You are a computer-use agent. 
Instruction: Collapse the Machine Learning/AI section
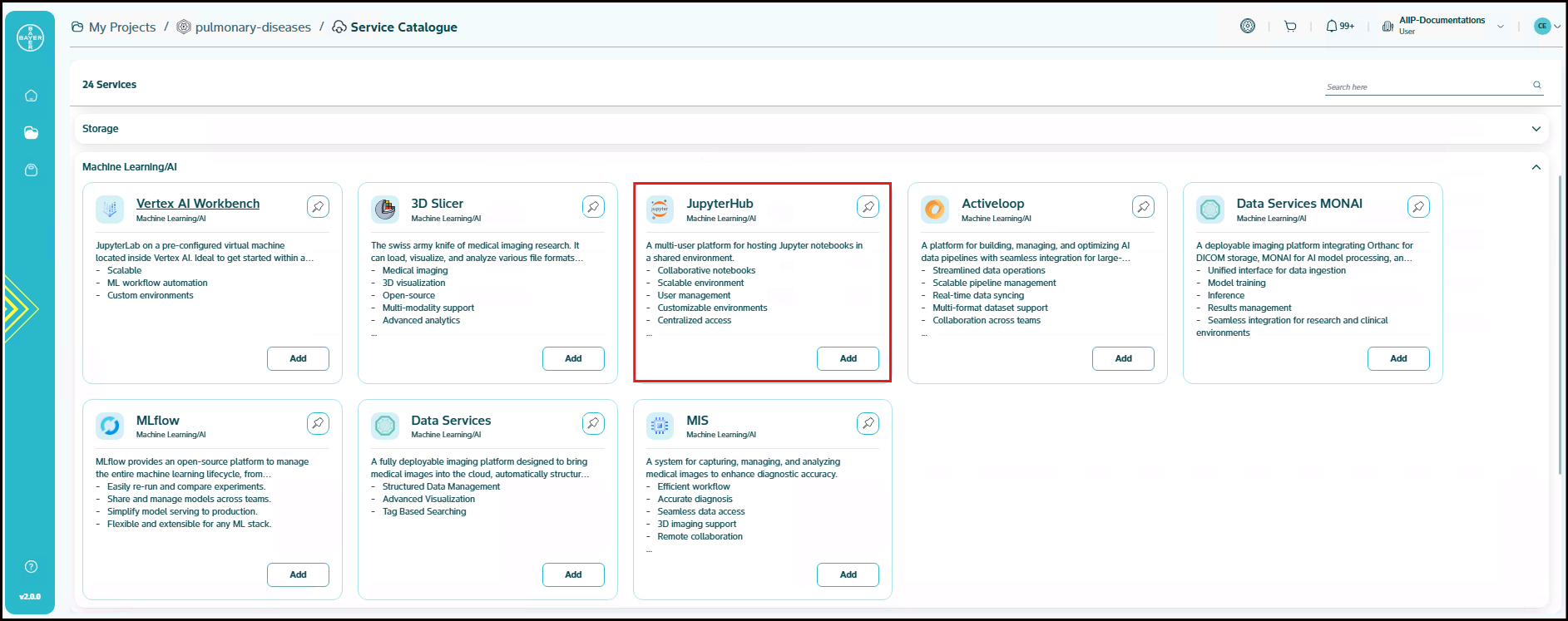tap(1536, 167)
